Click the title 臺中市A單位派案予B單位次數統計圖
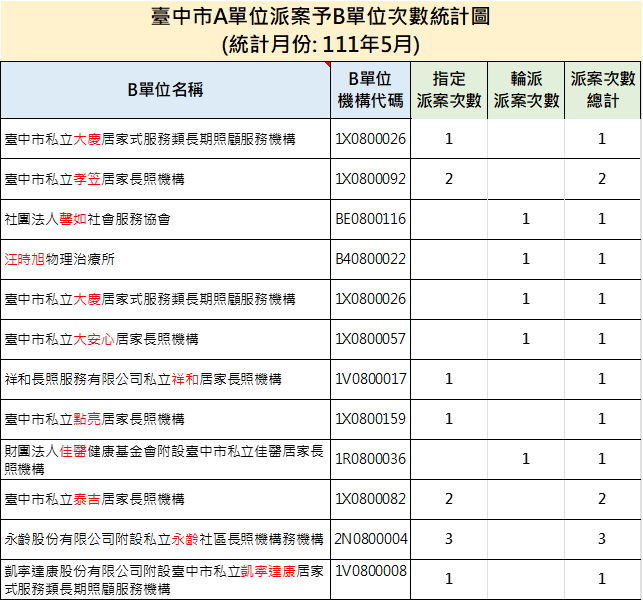 click(x=320, y=17)
